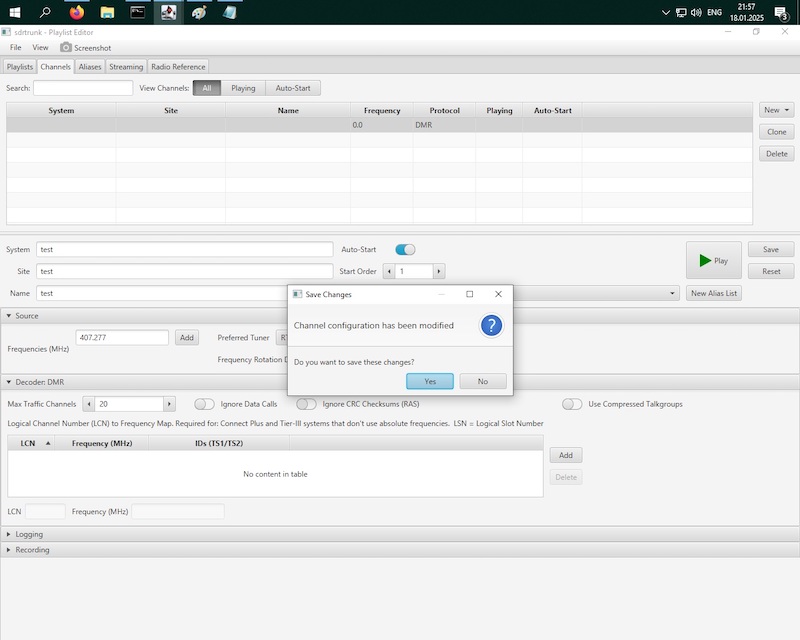Click No to discard changes
800x640 pixels.
tap(483, 381)
